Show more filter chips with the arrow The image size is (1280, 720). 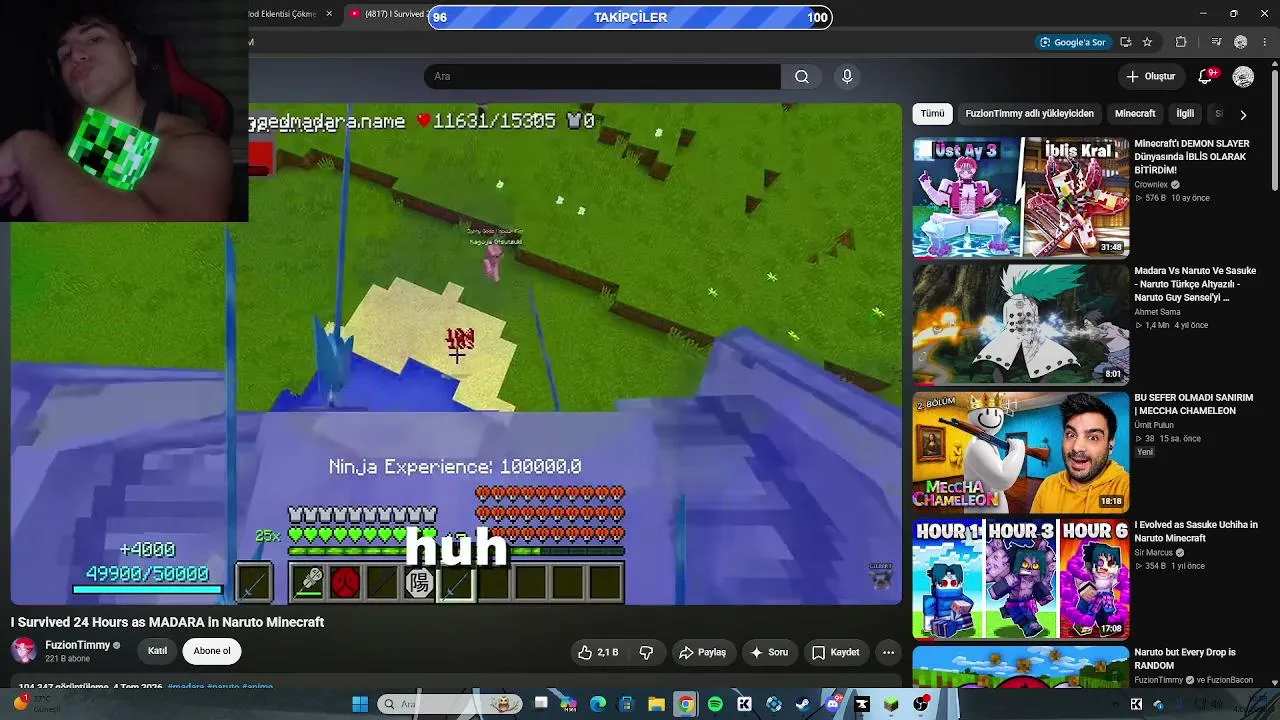(x=1243, y=114)
